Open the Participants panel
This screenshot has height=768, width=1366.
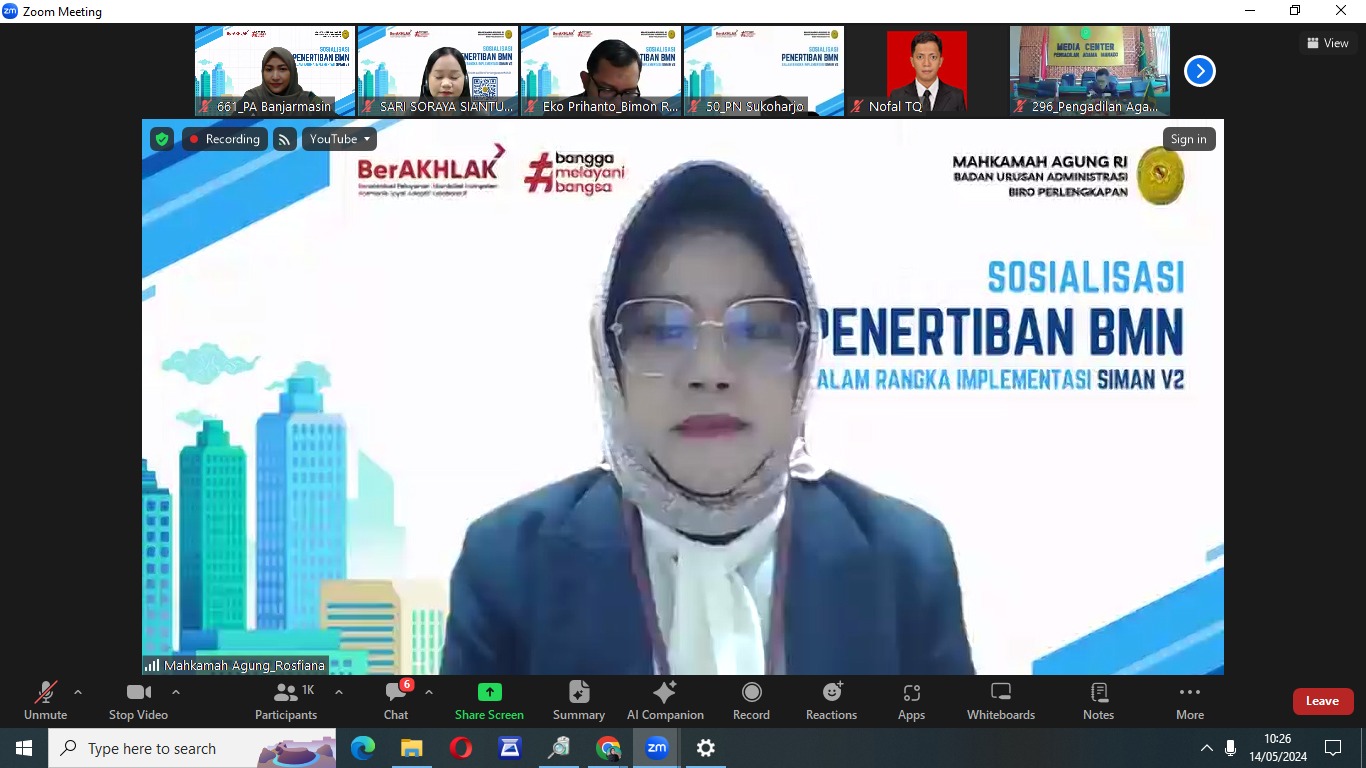point(286,700)
